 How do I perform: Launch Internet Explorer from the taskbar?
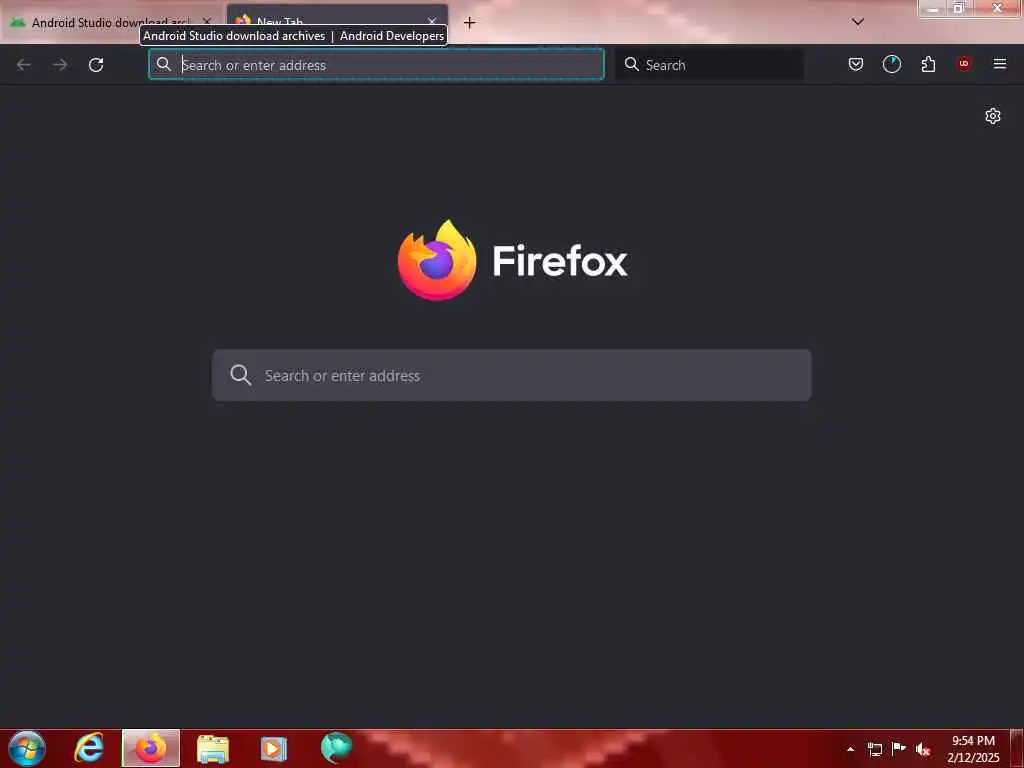[89, 748]
